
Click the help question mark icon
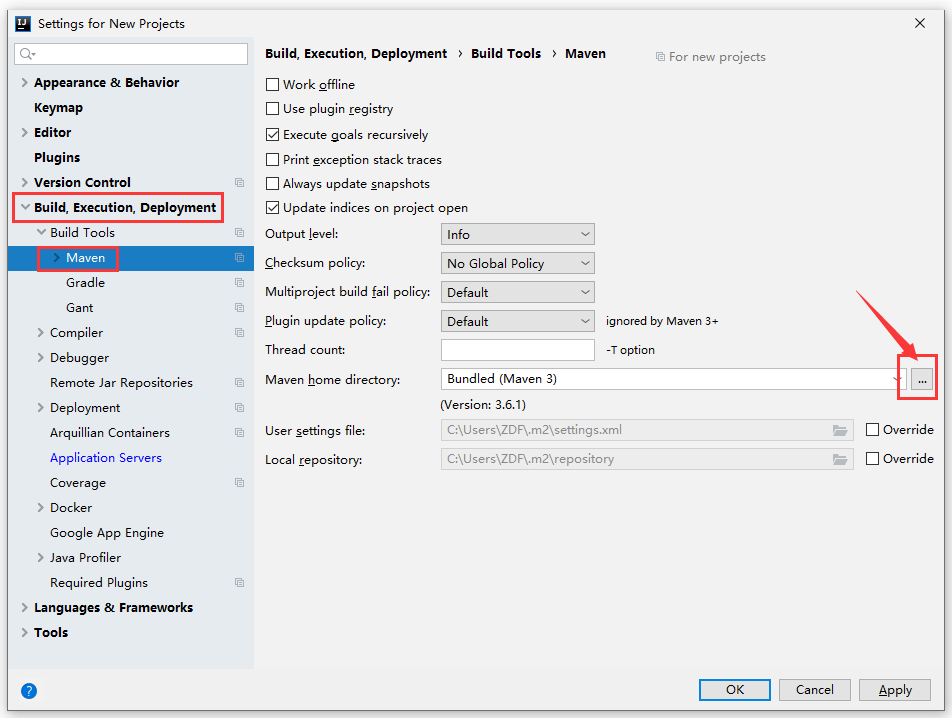pyautogui.click(x=29, y=691)
